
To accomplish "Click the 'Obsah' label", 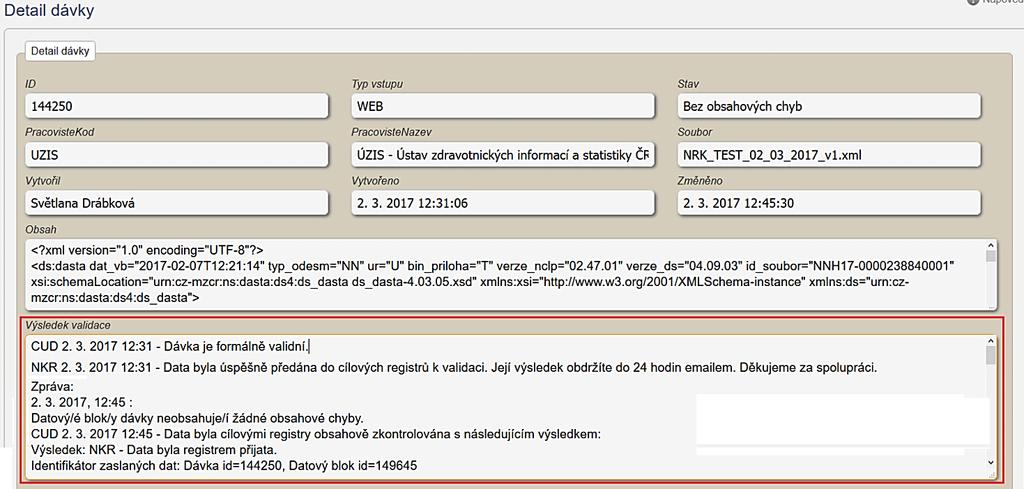I will [41, 229].
